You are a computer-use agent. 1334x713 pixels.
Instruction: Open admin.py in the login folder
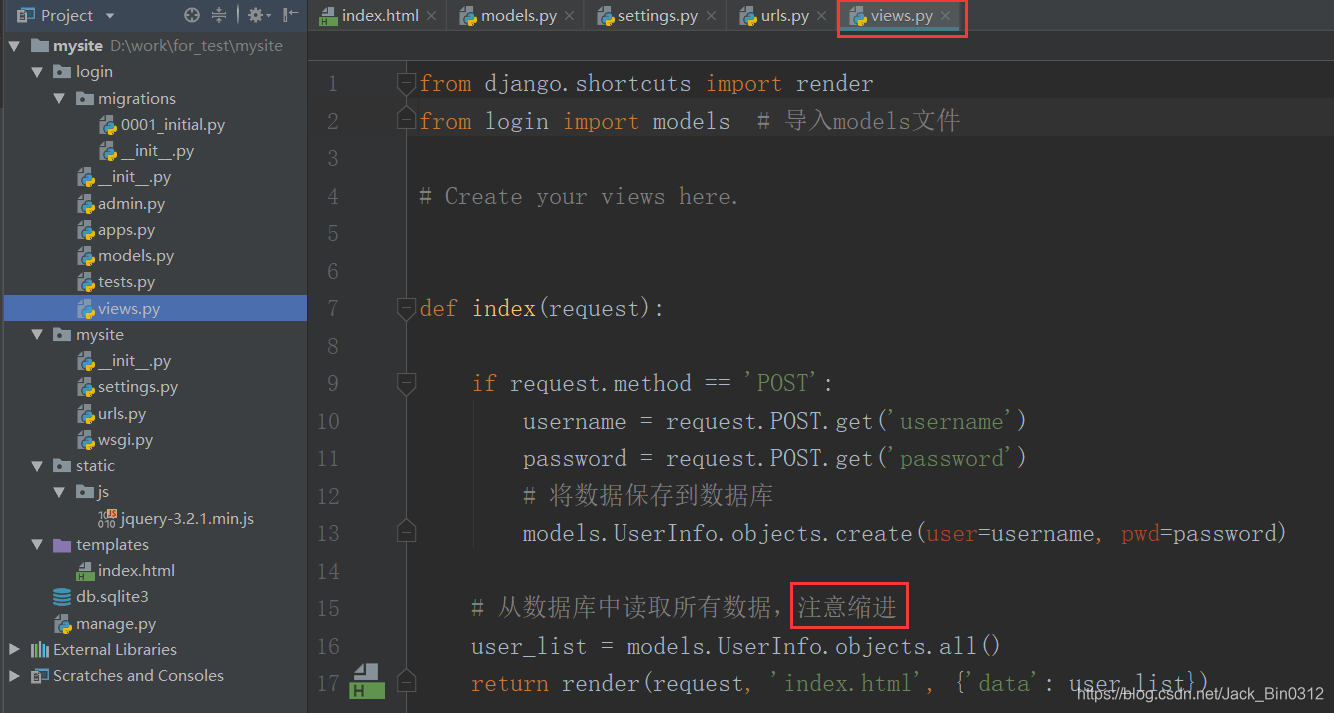(131, 203)
